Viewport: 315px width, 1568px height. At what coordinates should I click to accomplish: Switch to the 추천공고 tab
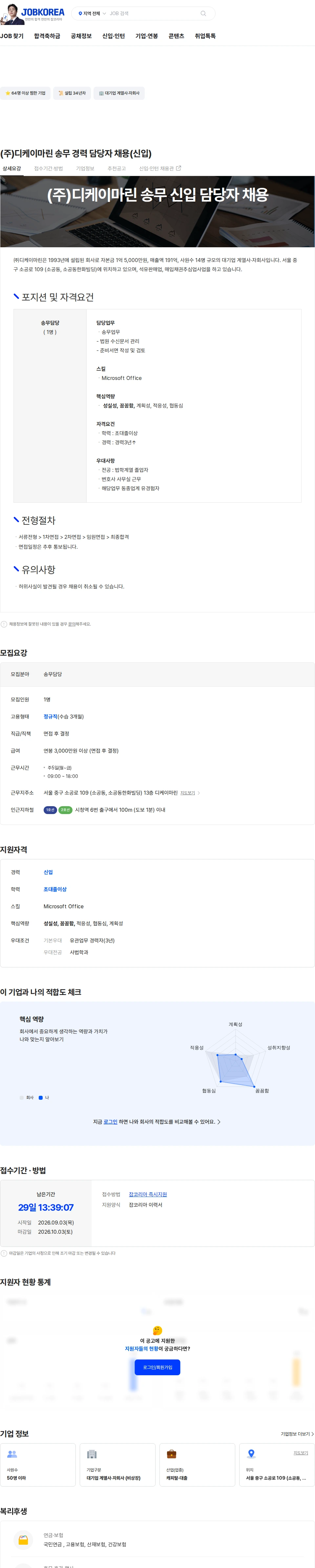[116, 168]
